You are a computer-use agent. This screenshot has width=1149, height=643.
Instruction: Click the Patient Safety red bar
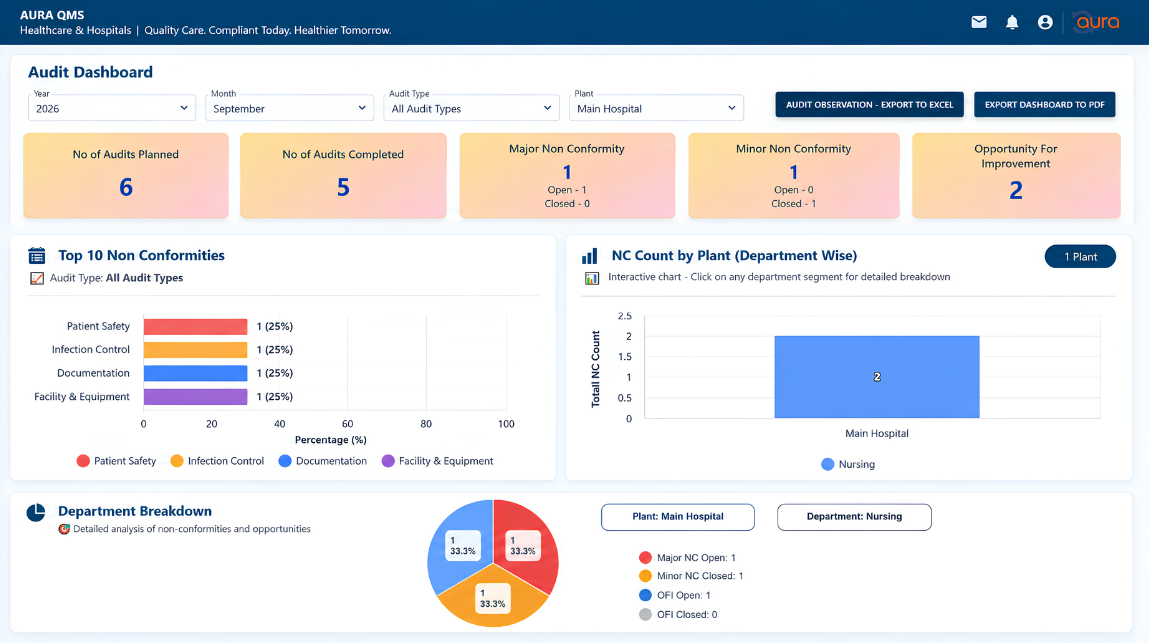tap(196, 326)
